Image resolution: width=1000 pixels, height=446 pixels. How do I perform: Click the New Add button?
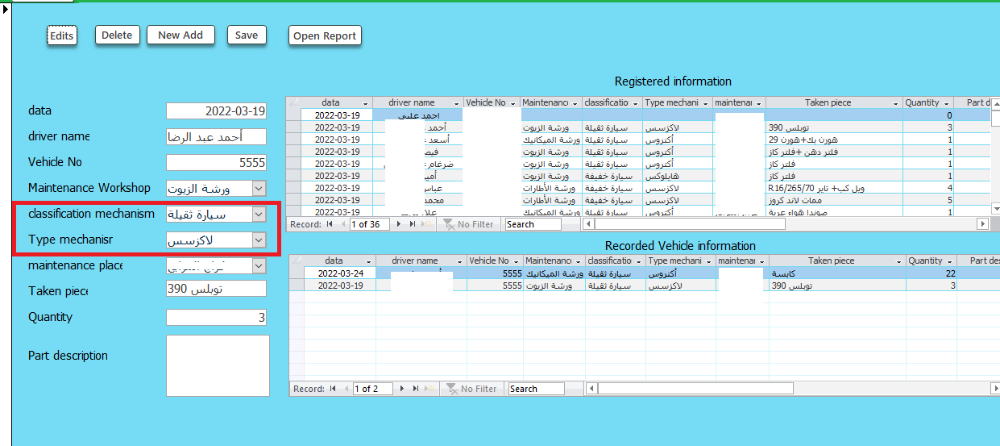pyautogui.click(x=180, y=35)
